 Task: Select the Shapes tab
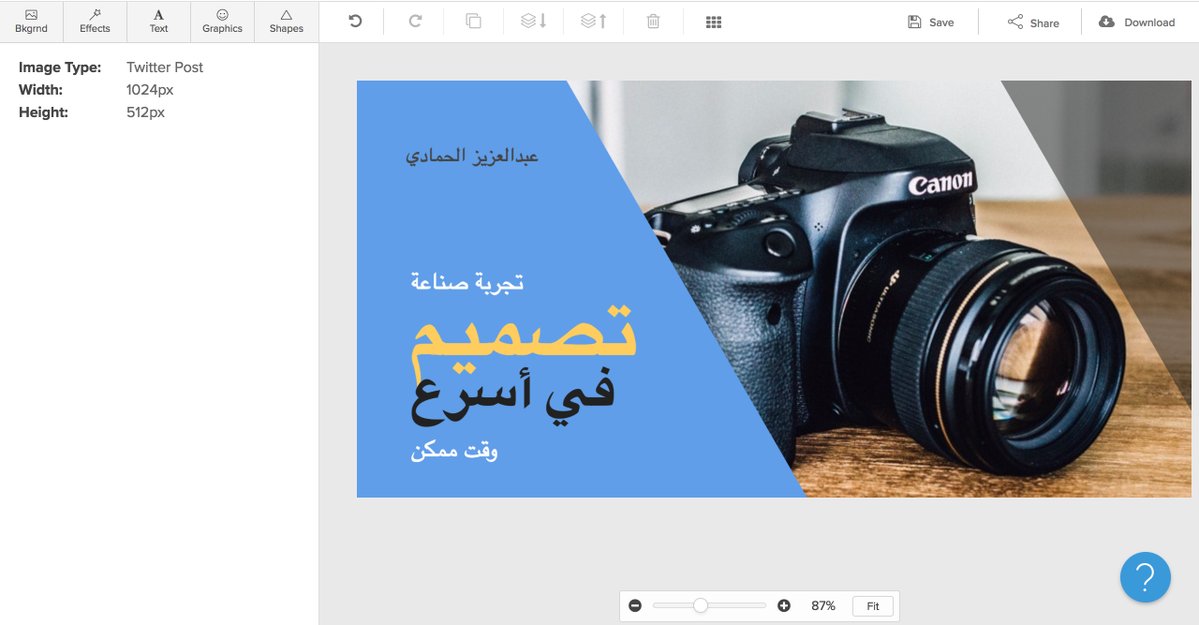pyautogui.click(x=286, y=21)
